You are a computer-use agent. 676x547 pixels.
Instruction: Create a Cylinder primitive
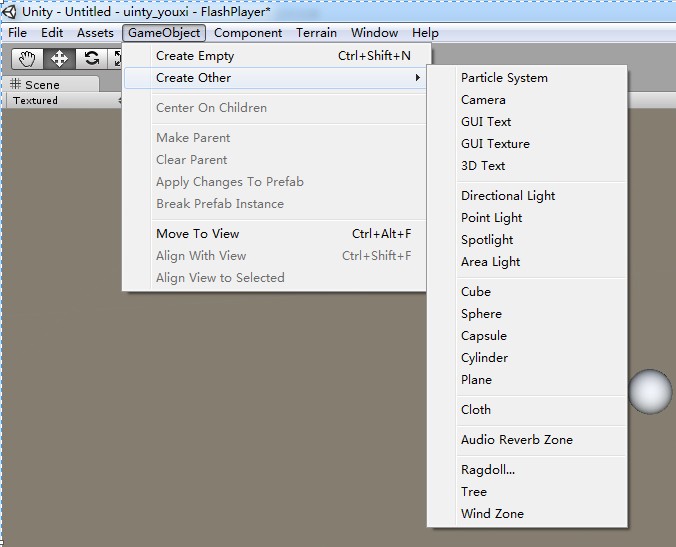(x=527, y=358)
